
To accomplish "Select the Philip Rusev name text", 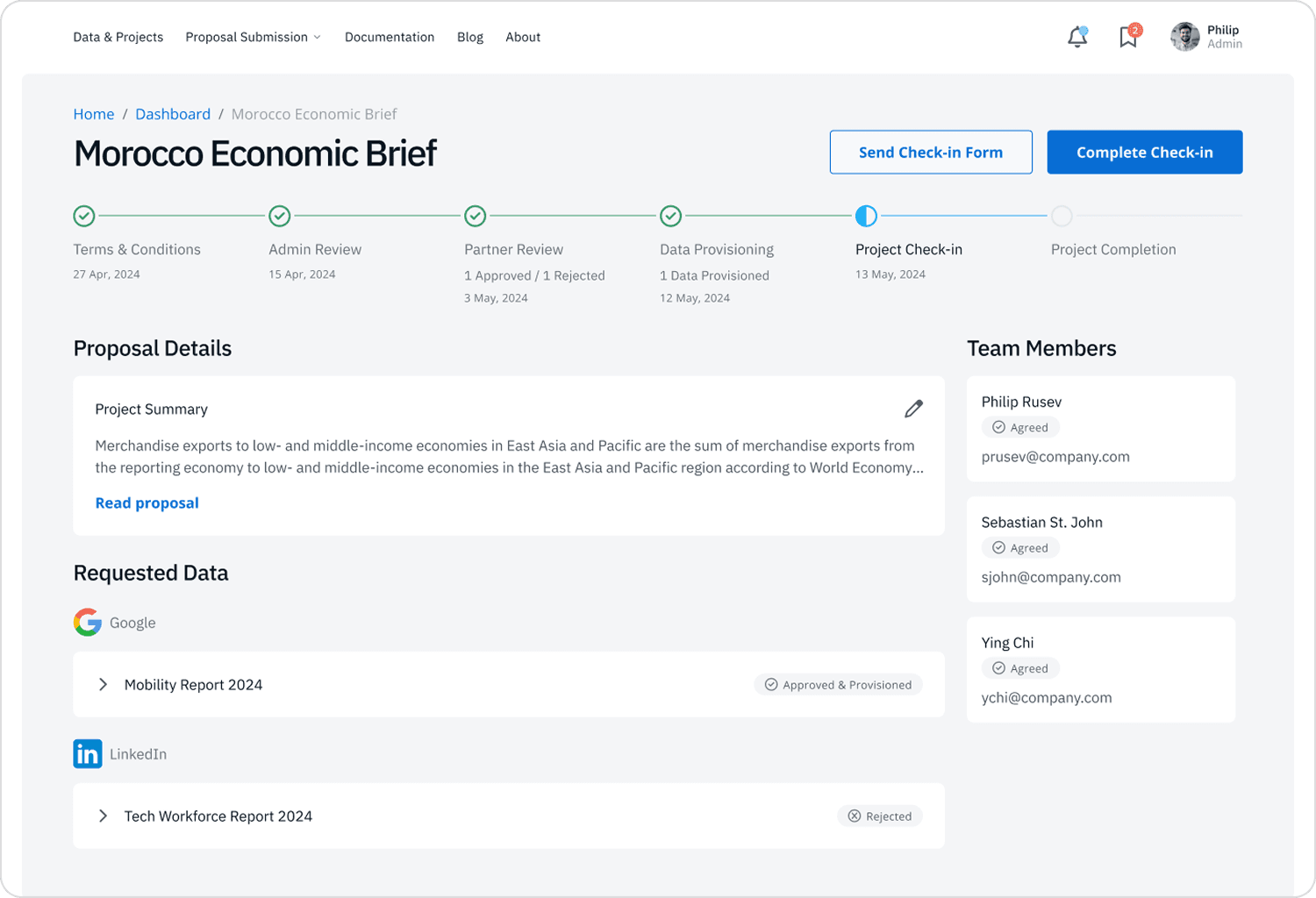I will pos(1021,402).
